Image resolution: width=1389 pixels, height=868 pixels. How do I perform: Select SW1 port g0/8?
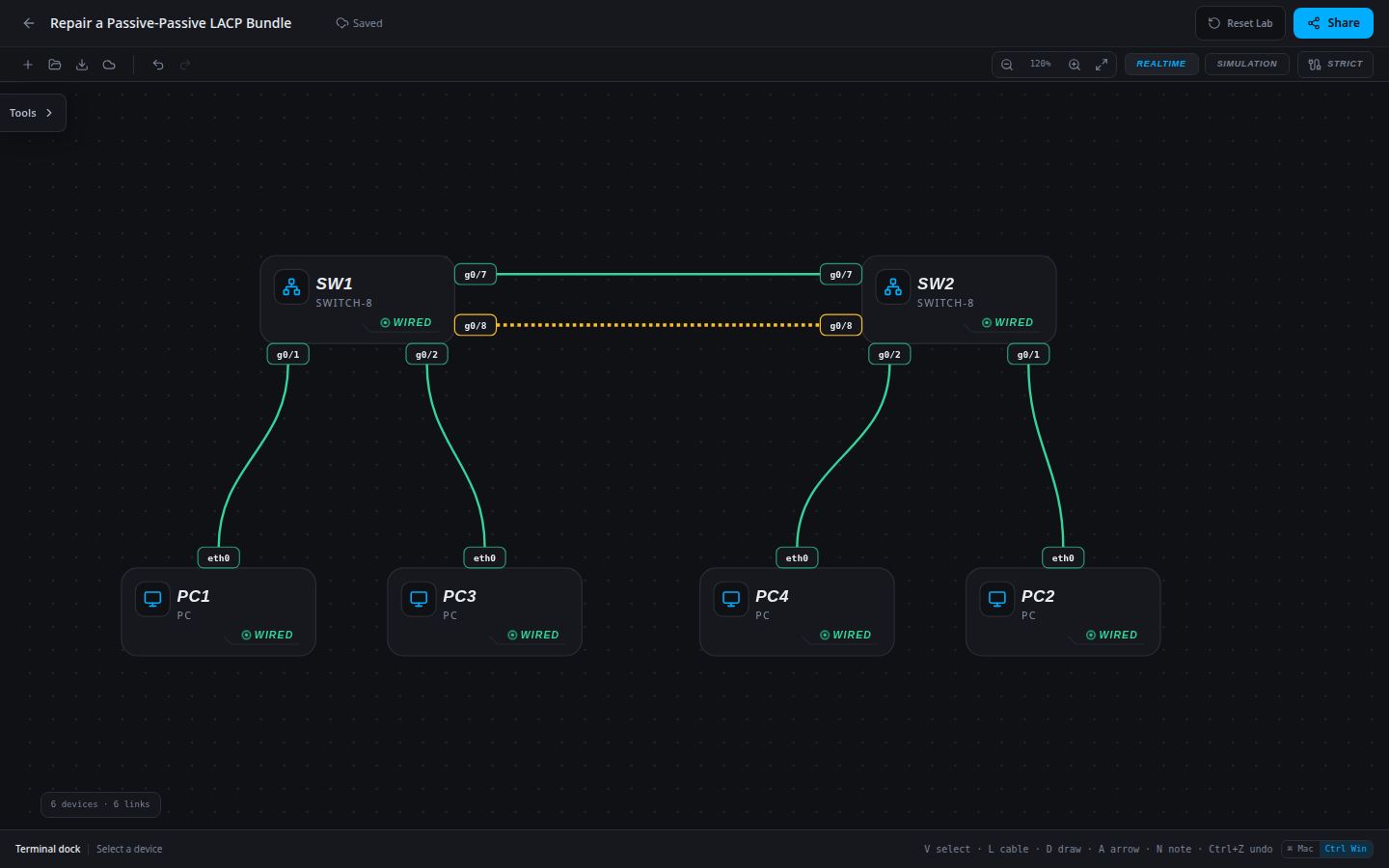click(x=476, y=326)
